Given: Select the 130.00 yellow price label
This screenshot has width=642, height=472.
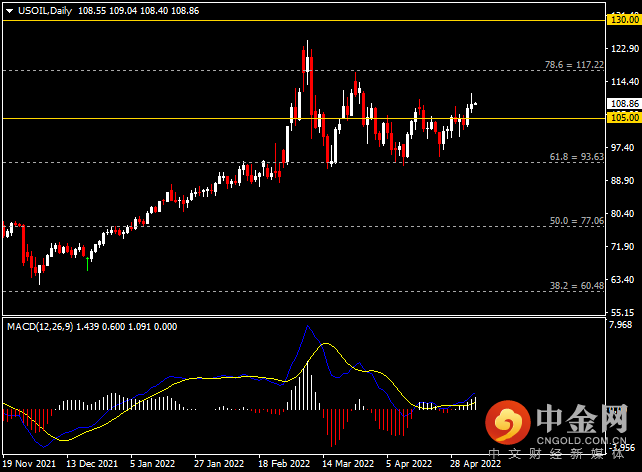Looking at the screenshot, I should 624,20.
